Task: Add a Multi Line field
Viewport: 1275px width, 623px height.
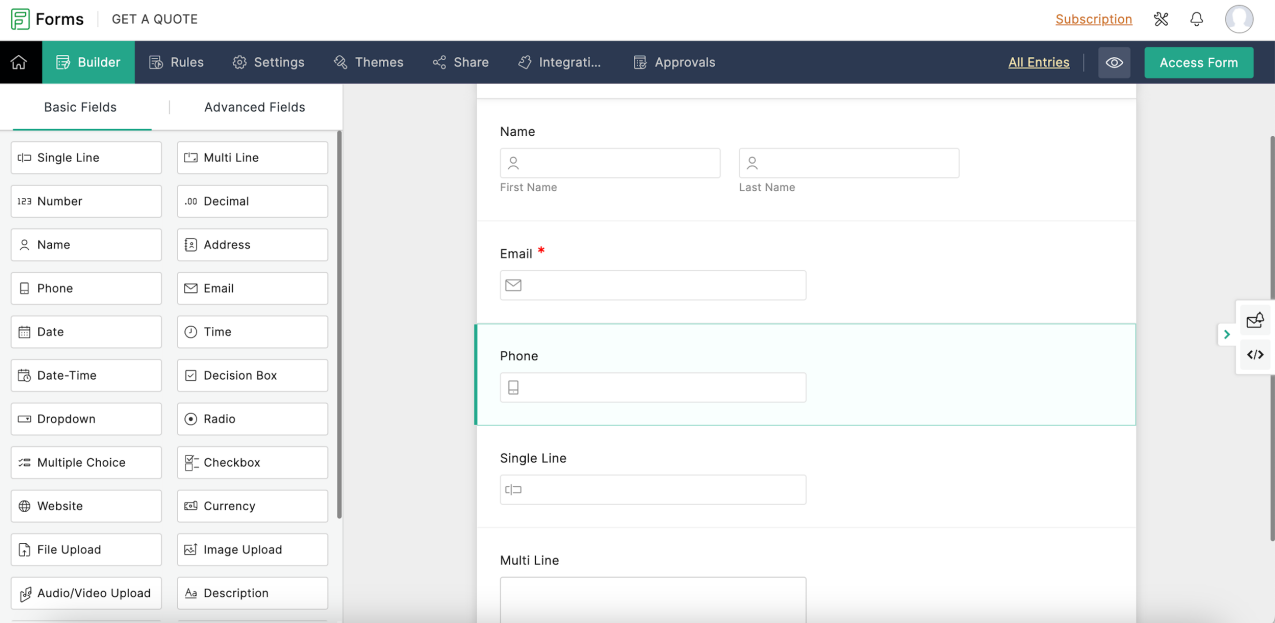Action: [x=252, y=158]
